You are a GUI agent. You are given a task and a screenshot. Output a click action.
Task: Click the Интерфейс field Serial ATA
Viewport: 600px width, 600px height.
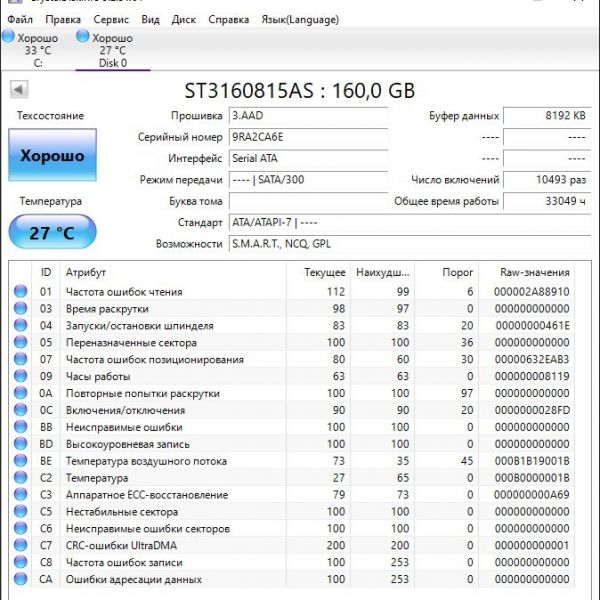pyautogui.click(x=308, y=158)
